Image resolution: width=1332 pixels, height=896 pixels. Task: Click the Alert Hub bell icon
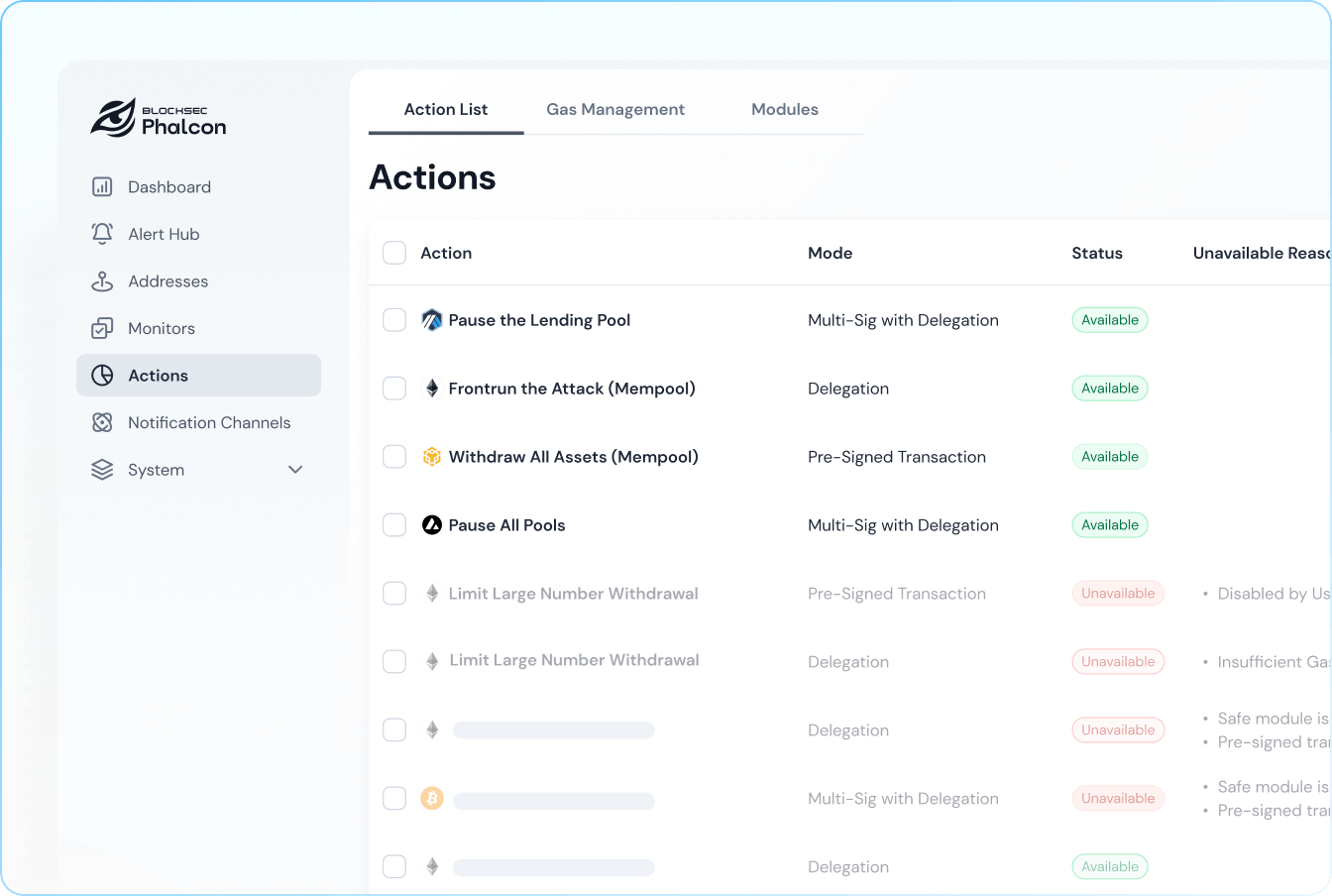(x=102, y=234)
